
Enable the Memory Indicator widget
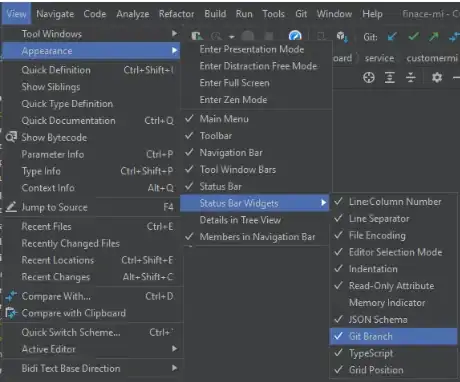pos(393,303)
